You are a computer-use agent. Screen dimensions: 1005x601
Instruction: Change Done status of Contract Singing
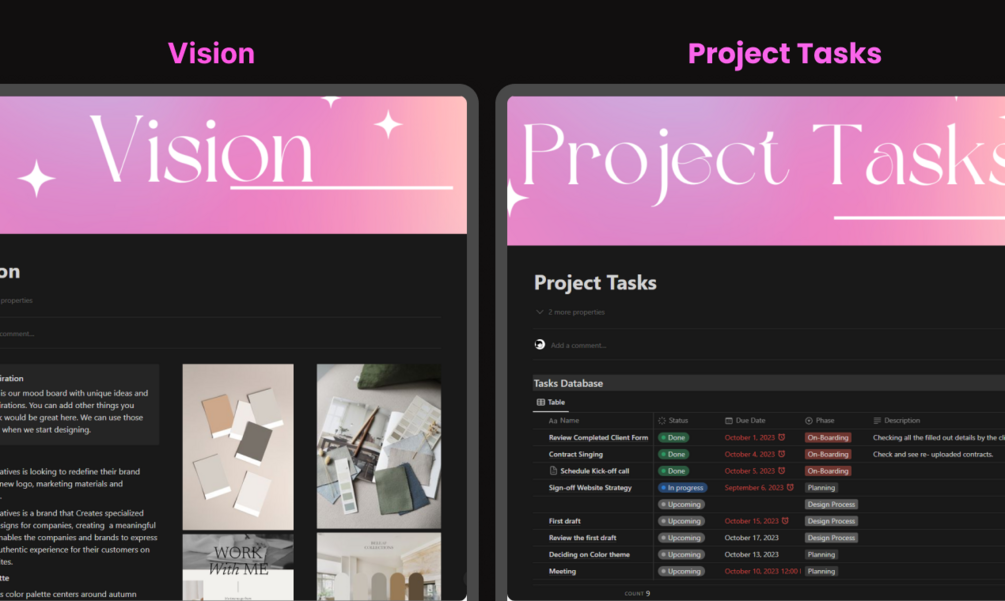tap(674, 454)
